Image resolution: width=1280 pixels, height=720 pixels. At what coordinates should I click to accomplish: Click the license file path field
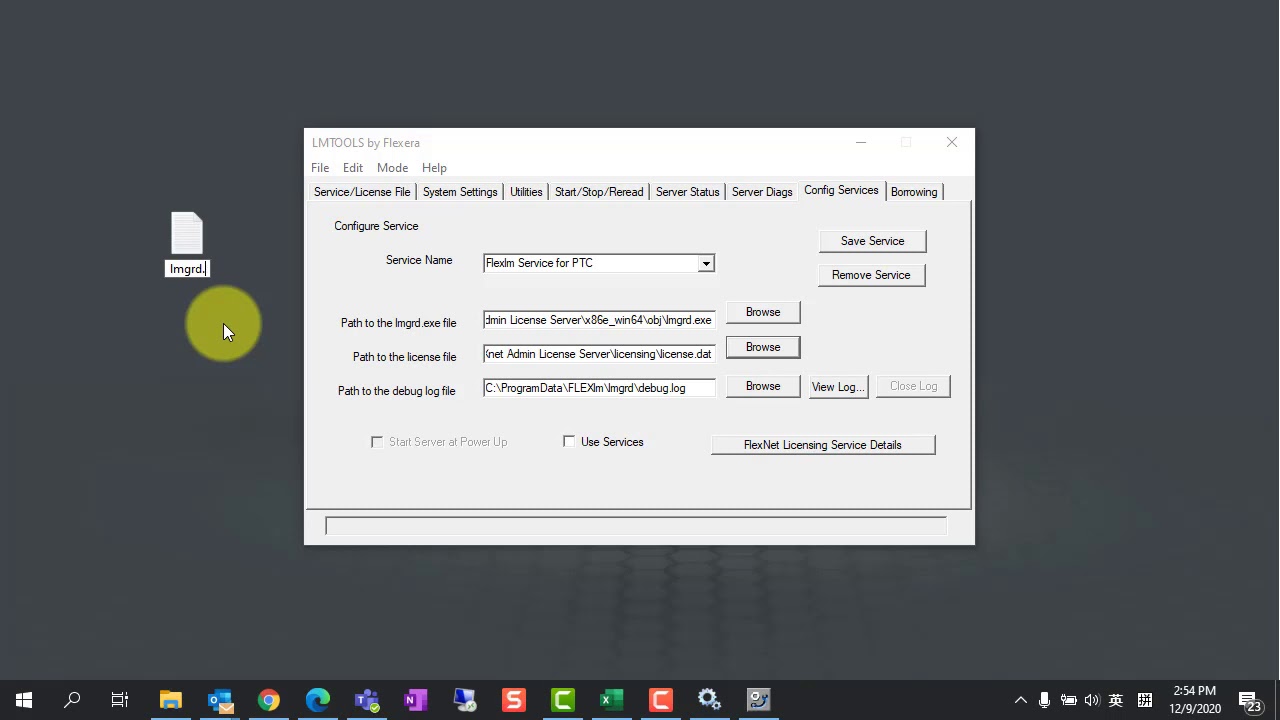pos(599,354)
